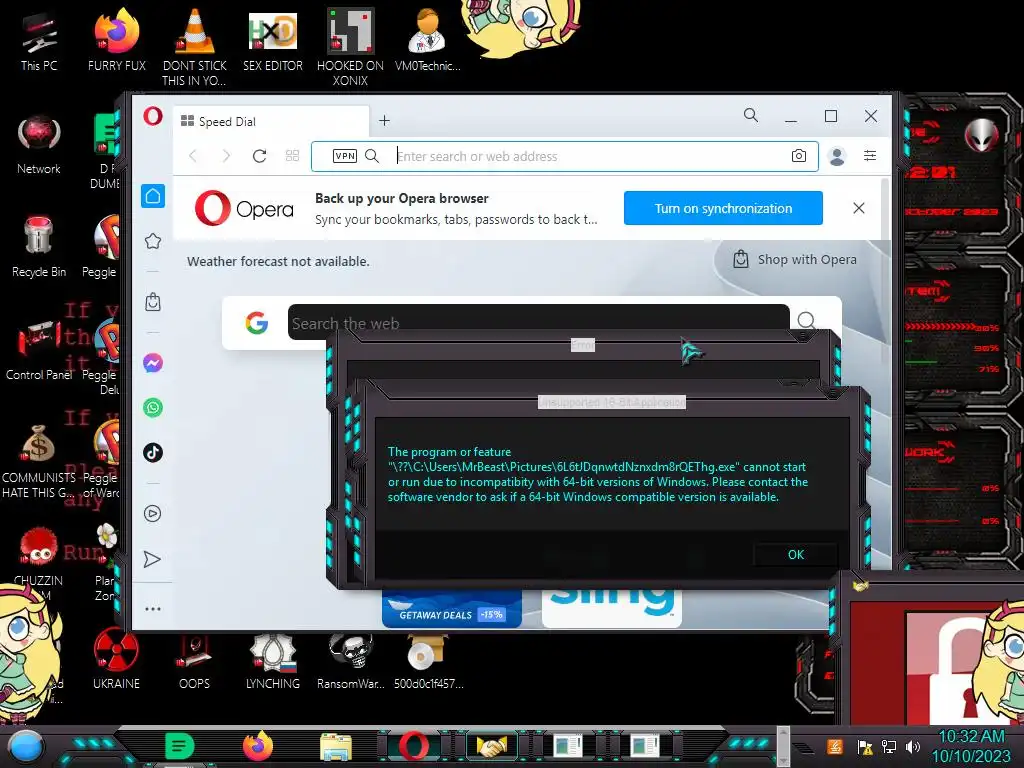1024x768 pixels.
Task: Click the network tray icon
Action: point(889,746)
